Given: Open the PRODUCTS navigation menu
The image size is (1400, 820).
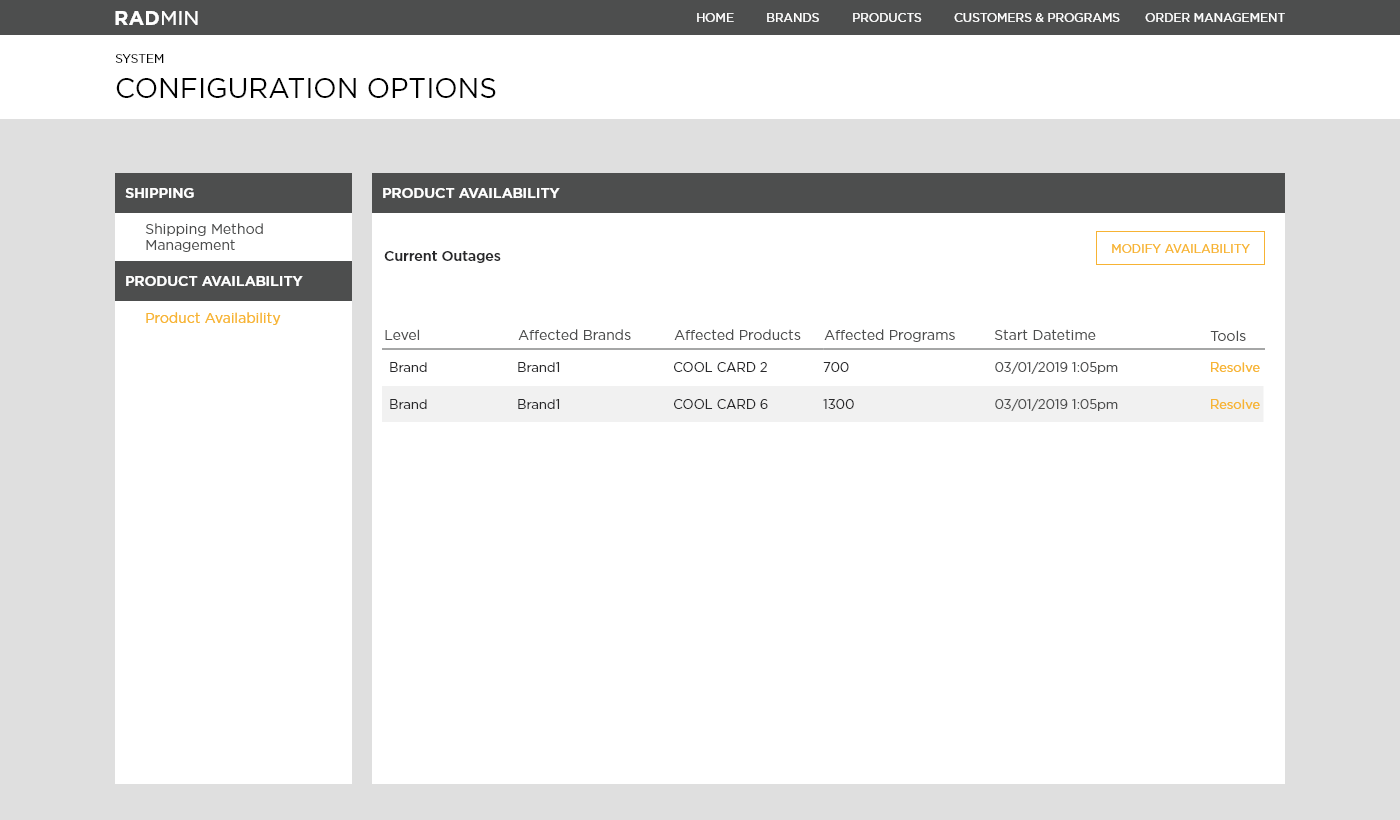Looking at the screenshot, I should click(x=886, y=17).
